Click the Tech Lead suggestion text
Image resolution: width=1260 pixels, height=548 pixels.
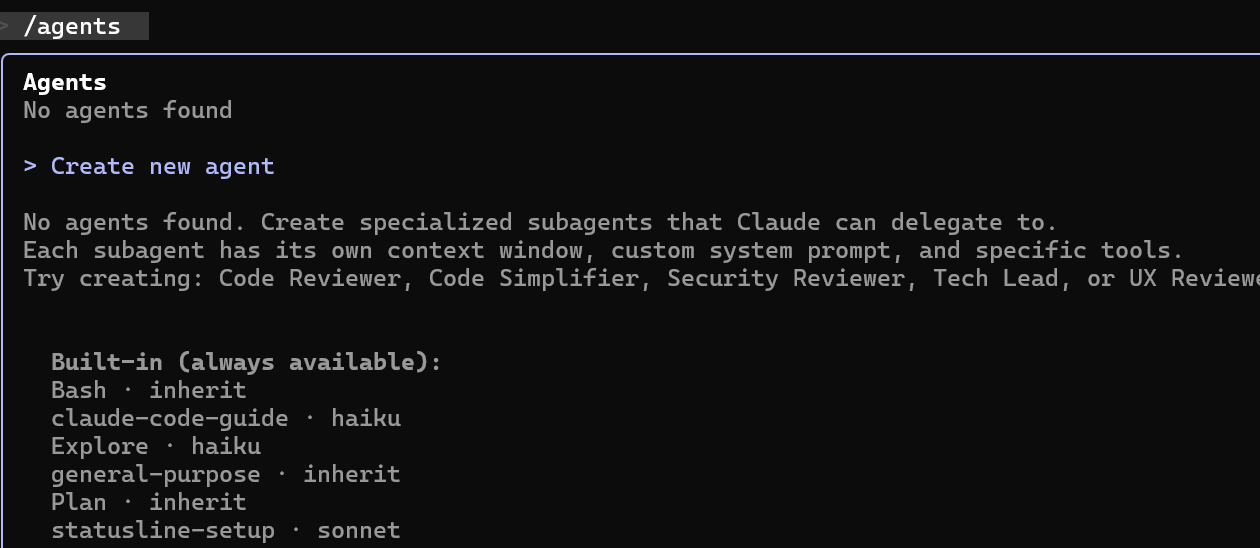tap(995, 278)
